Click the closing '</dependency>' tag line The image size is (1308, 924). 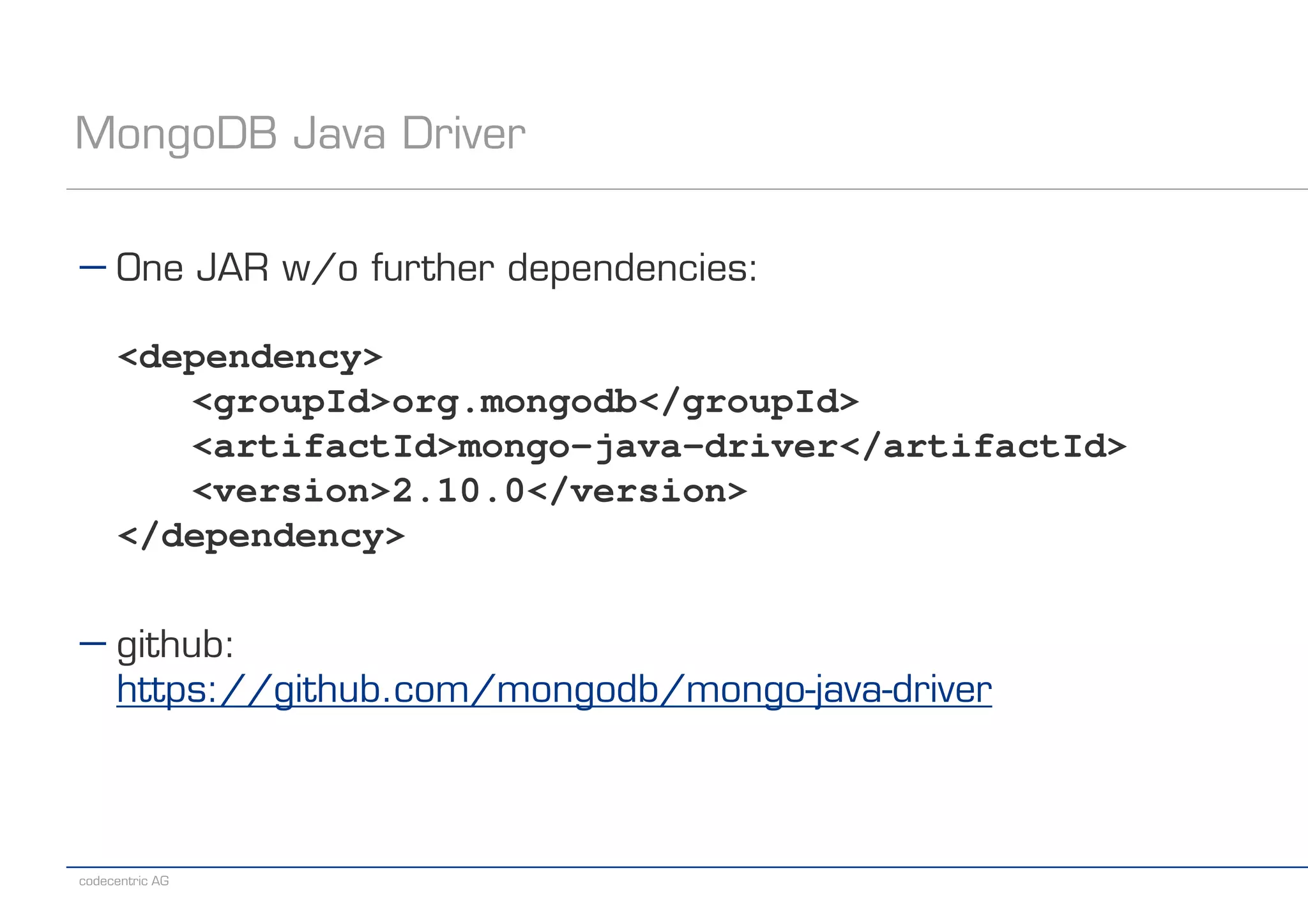point(261,536)
